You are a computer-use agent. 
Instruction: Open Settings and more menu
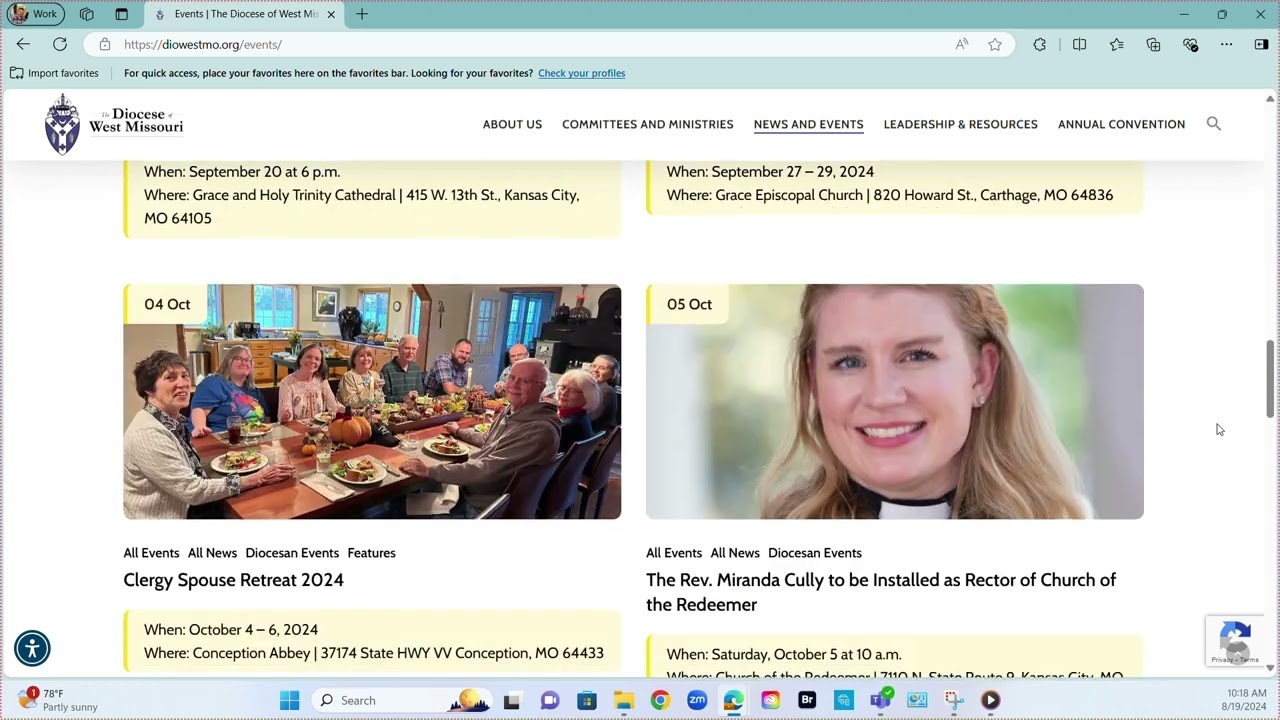(1226, 44)
